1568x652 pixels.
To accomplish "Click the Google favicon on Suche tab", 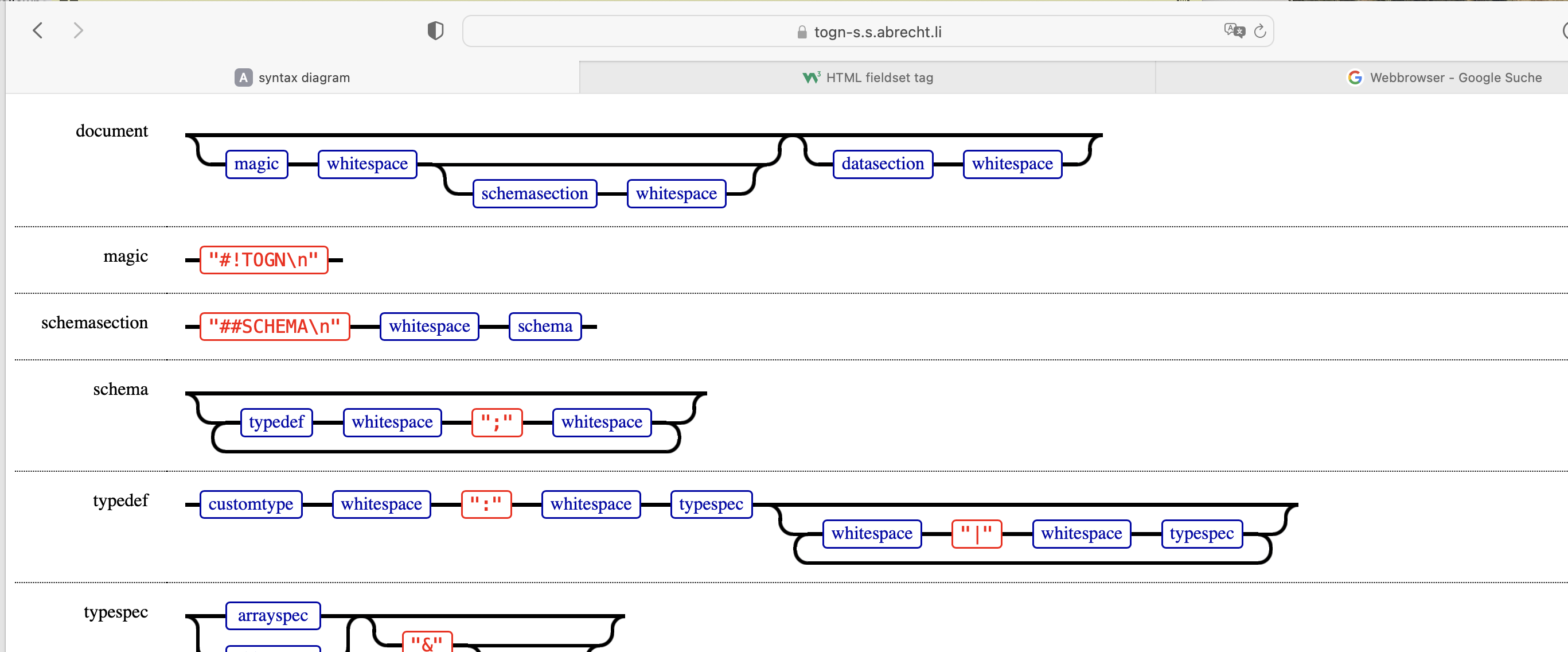I will [x=1354, y=77].
